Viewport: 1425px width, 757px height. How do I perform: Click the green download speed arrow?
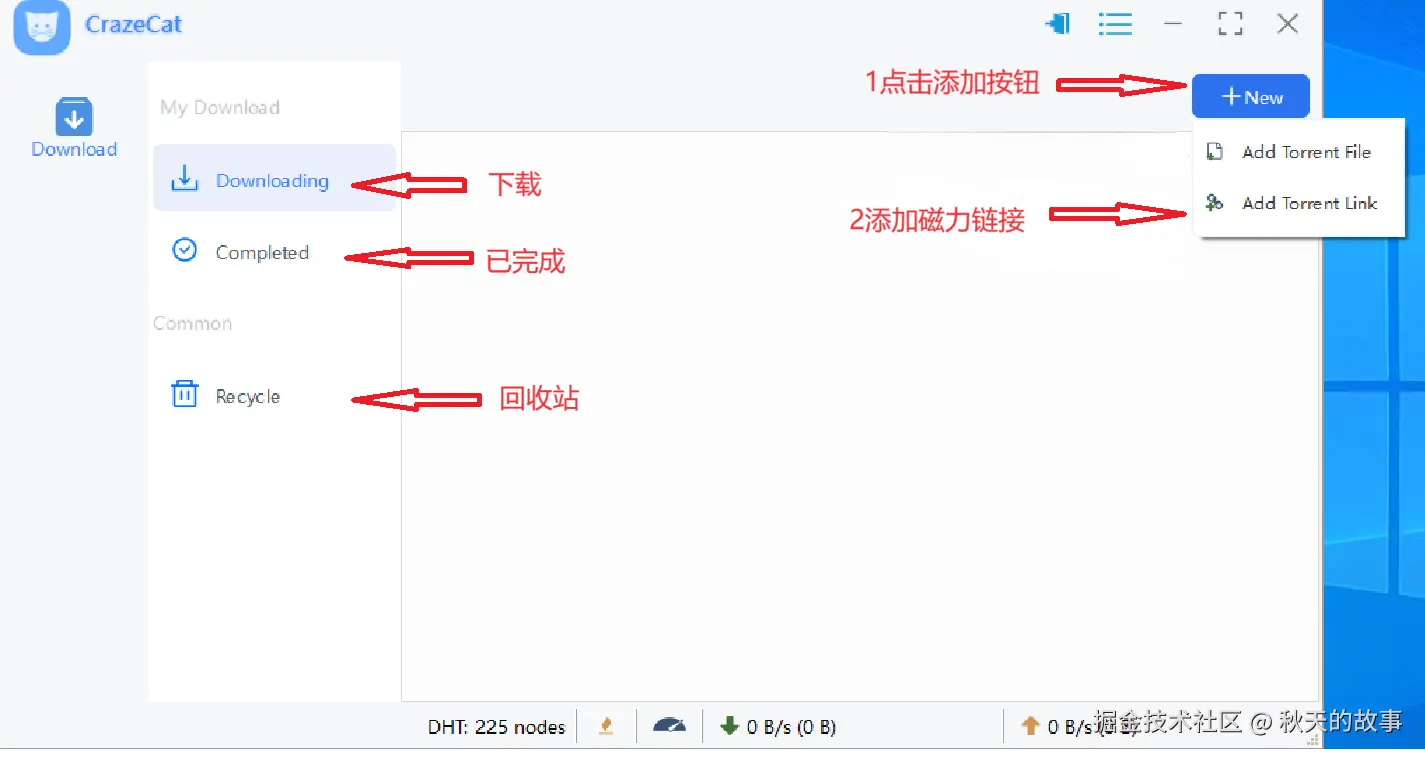click(x=730, y=726)
